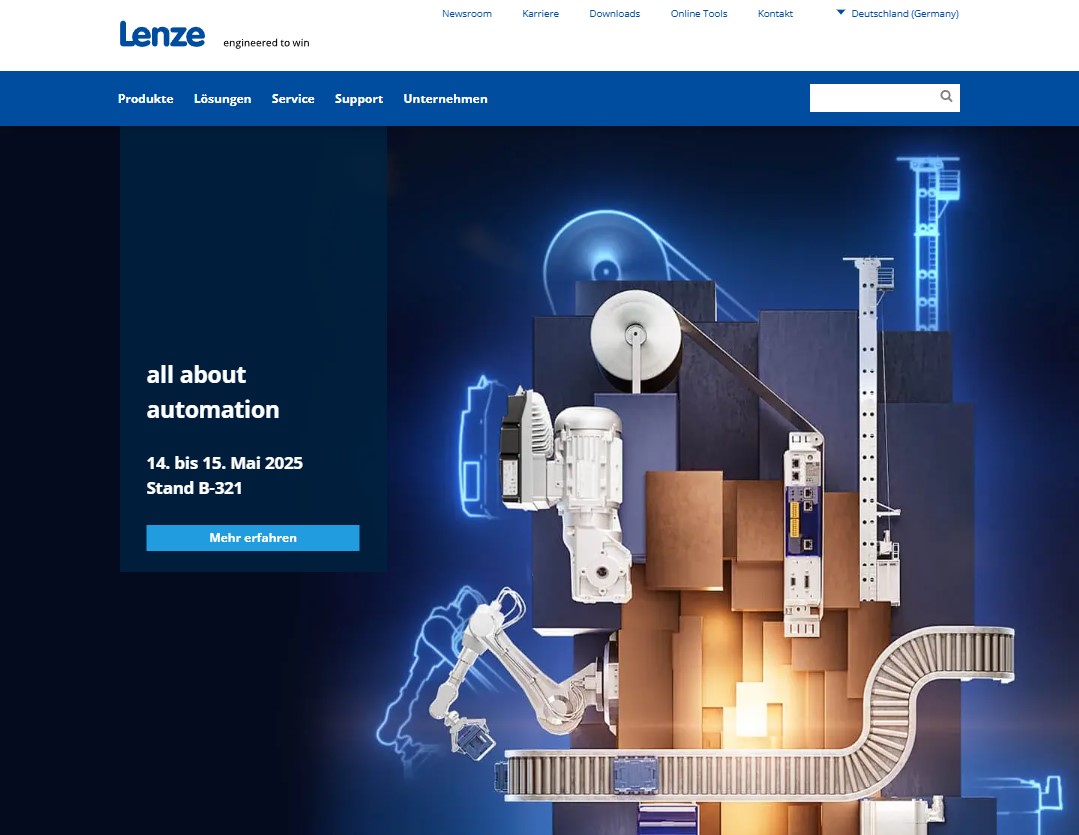Open the Lösungen menu
The width and height of the screenshot is (1079, 835).
coord(222,99)
